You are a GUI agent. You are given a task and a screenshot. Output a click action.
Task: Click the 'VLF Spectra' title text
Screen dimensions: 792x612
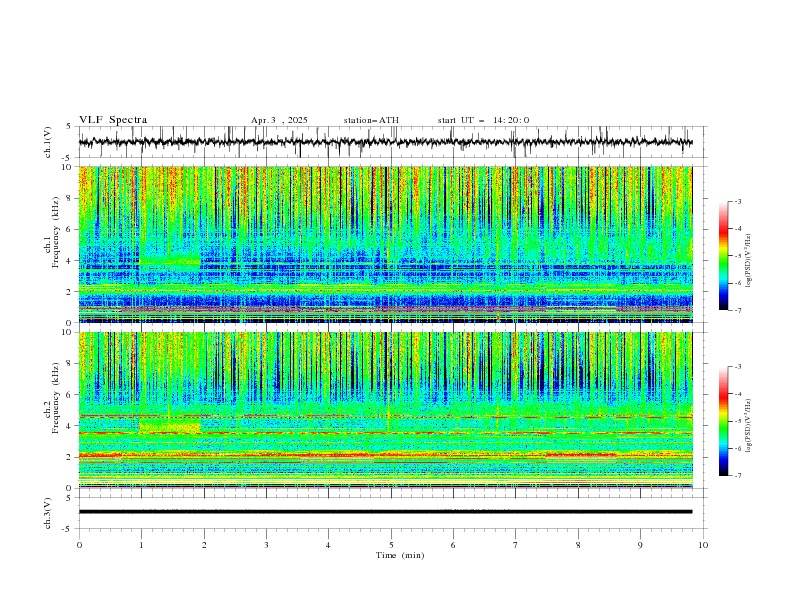point(113,120)
